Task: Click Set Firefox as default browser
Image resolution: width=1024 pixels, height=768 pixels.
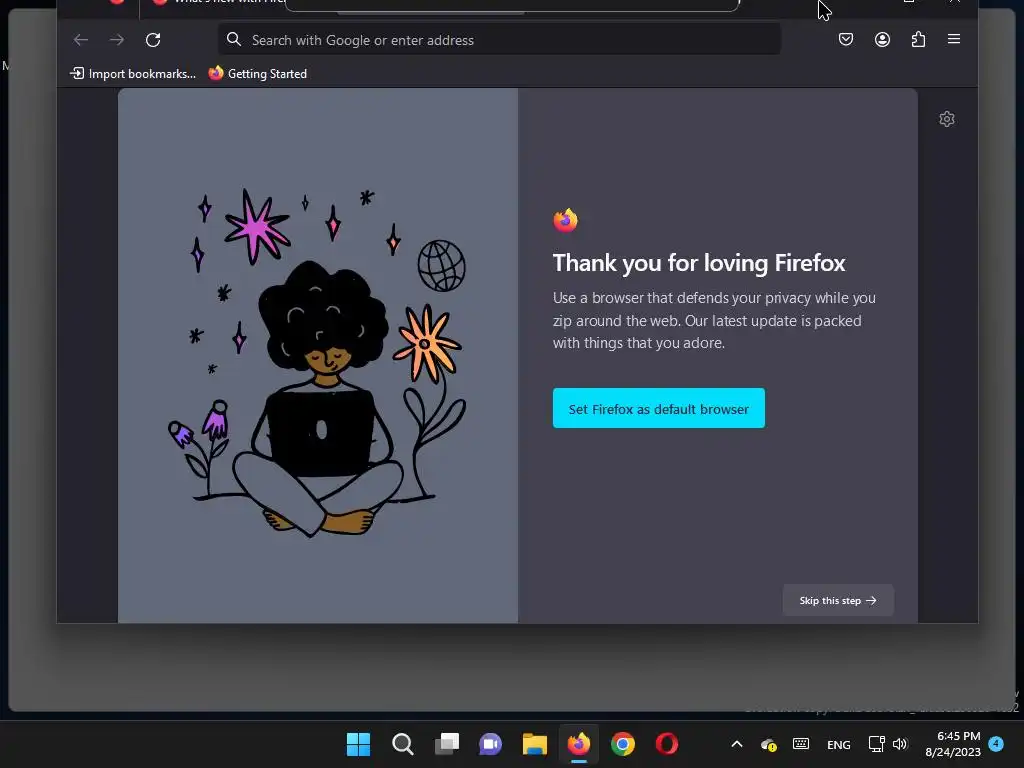Action: point(658,408)
